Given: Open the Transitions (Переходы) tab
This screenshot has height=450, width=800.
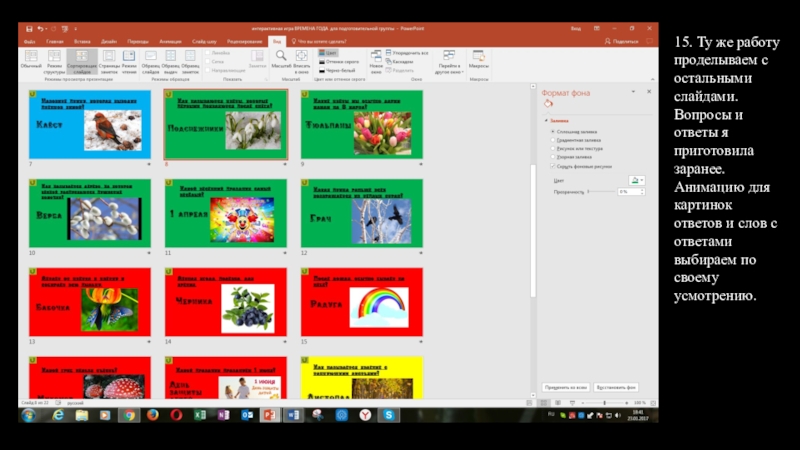Looking at the screenshot, I should tap(138, 42).
